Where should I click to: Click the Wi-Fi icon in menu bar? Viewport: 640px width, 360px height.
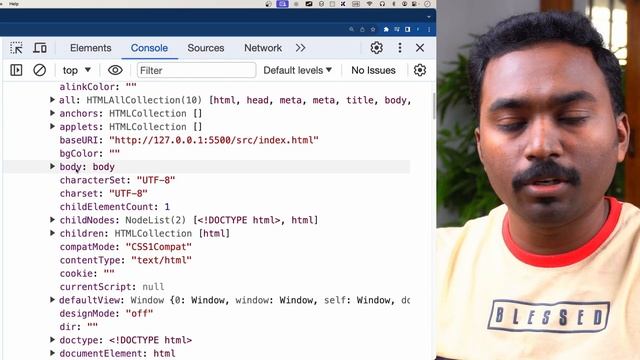pos(369,4)
